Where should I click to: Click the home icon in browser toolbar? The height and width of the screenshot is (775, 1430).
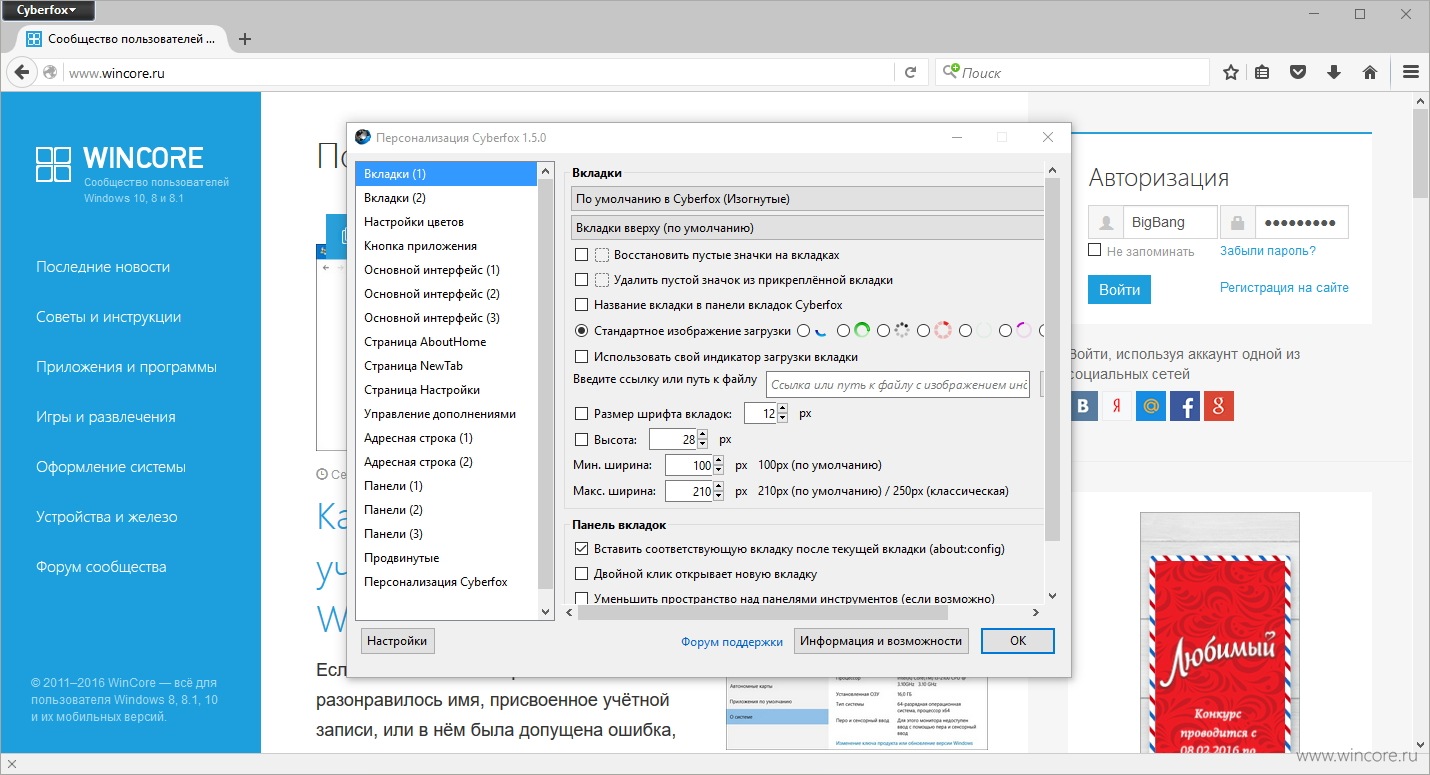tap(1370, 72)
